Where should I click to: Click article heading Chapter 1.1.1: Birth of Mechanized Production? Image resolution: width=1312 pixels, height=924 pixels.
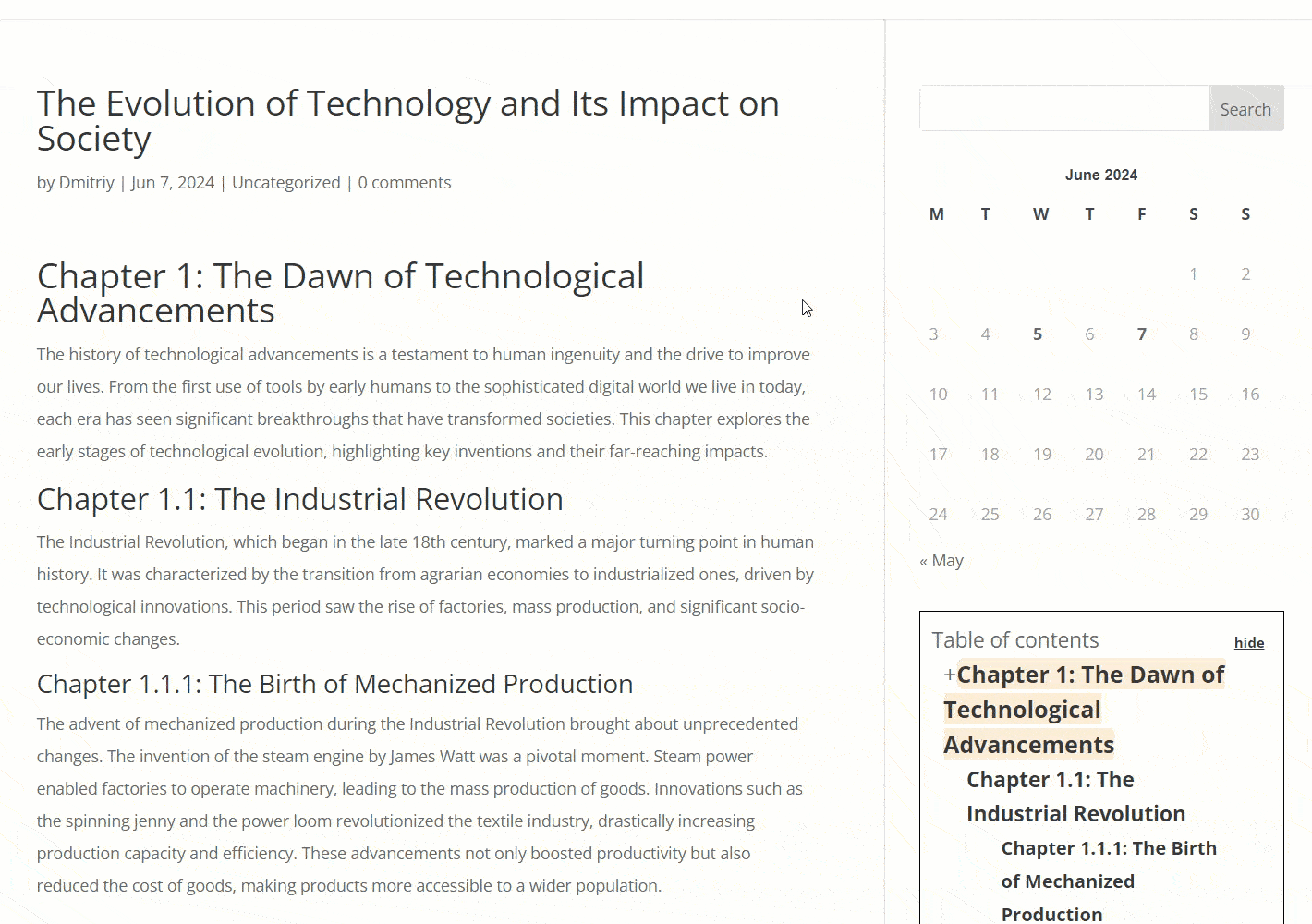click(334, 684)
